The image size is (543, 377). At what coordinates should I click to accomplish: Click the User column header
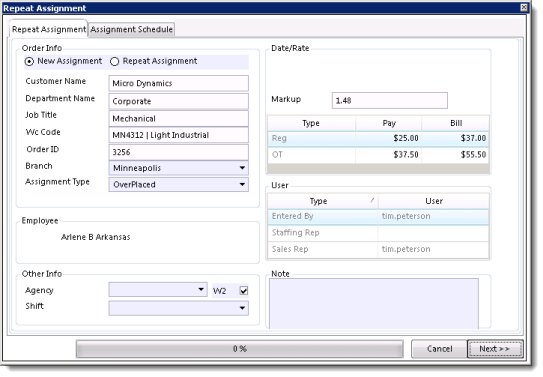point(434,201)
